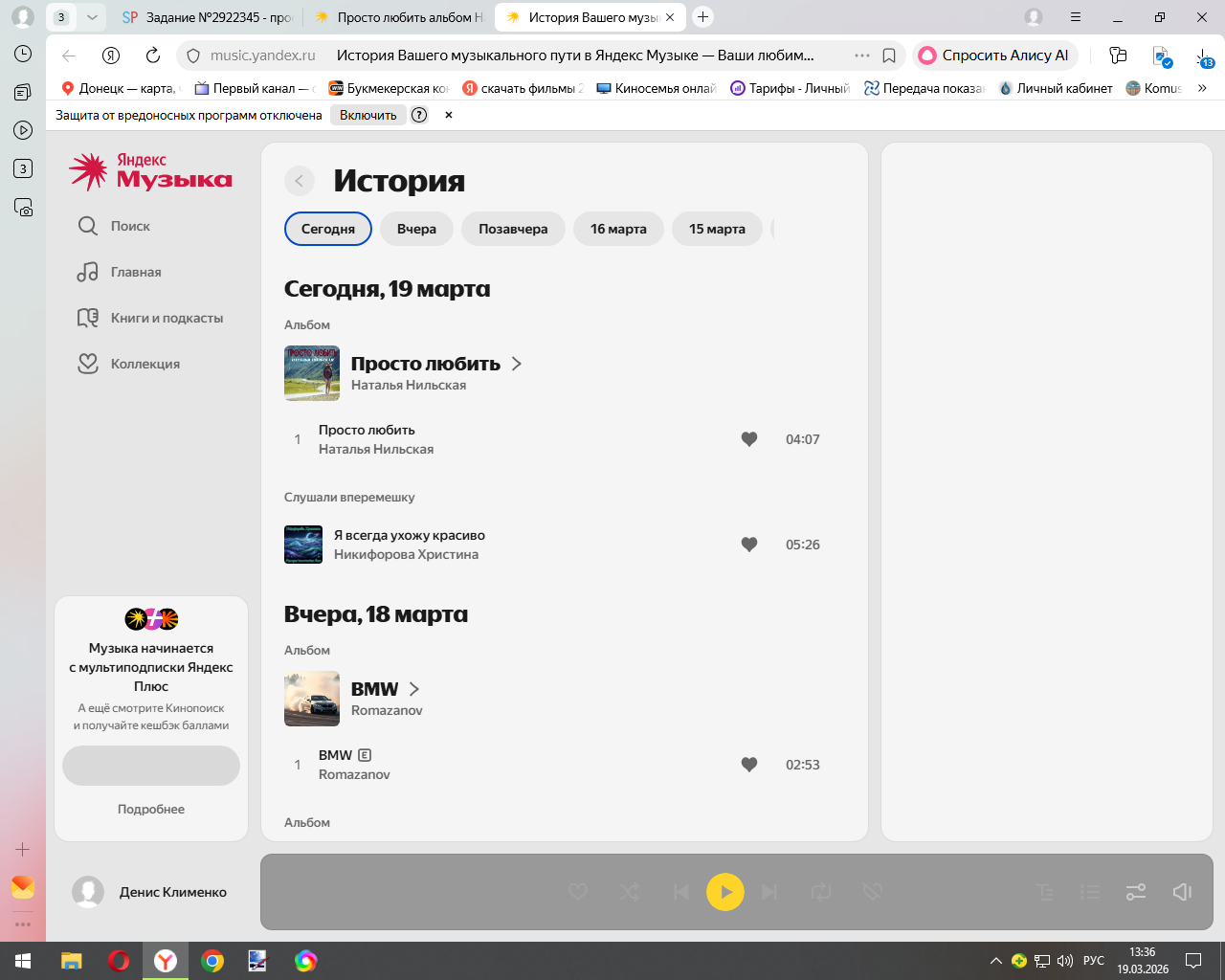Open Поиск in the Yandex Music sidebar
1225x980 pixels.
pyautogui.click(x=114, y=226)
